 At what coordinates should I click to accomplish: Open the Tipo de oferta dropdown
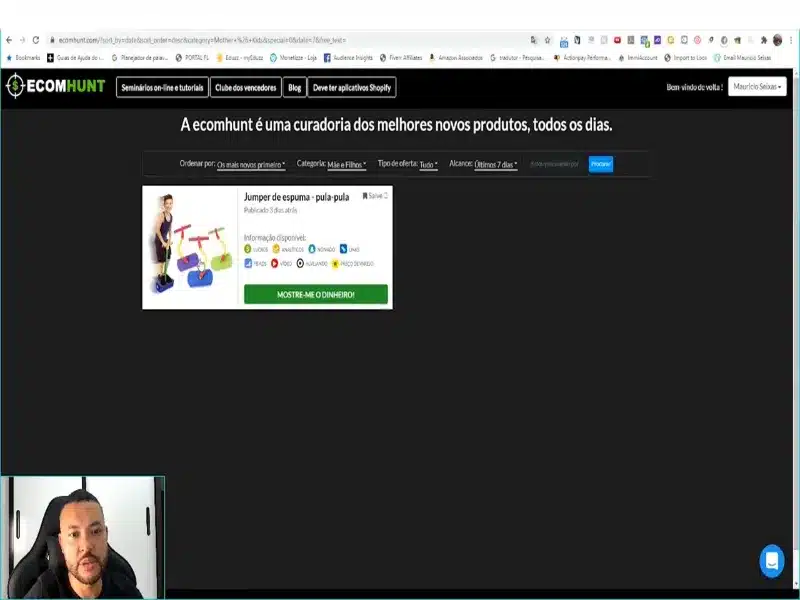(x=429, y=165)
